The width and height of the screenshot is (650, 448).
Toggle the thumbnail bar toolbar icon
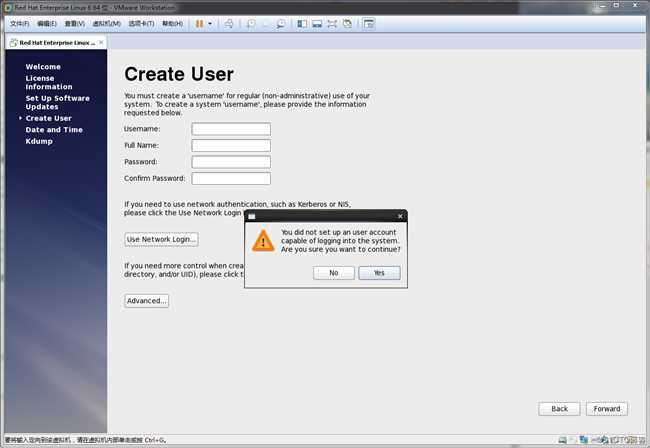pyautogui.click(x=317, y=24)
